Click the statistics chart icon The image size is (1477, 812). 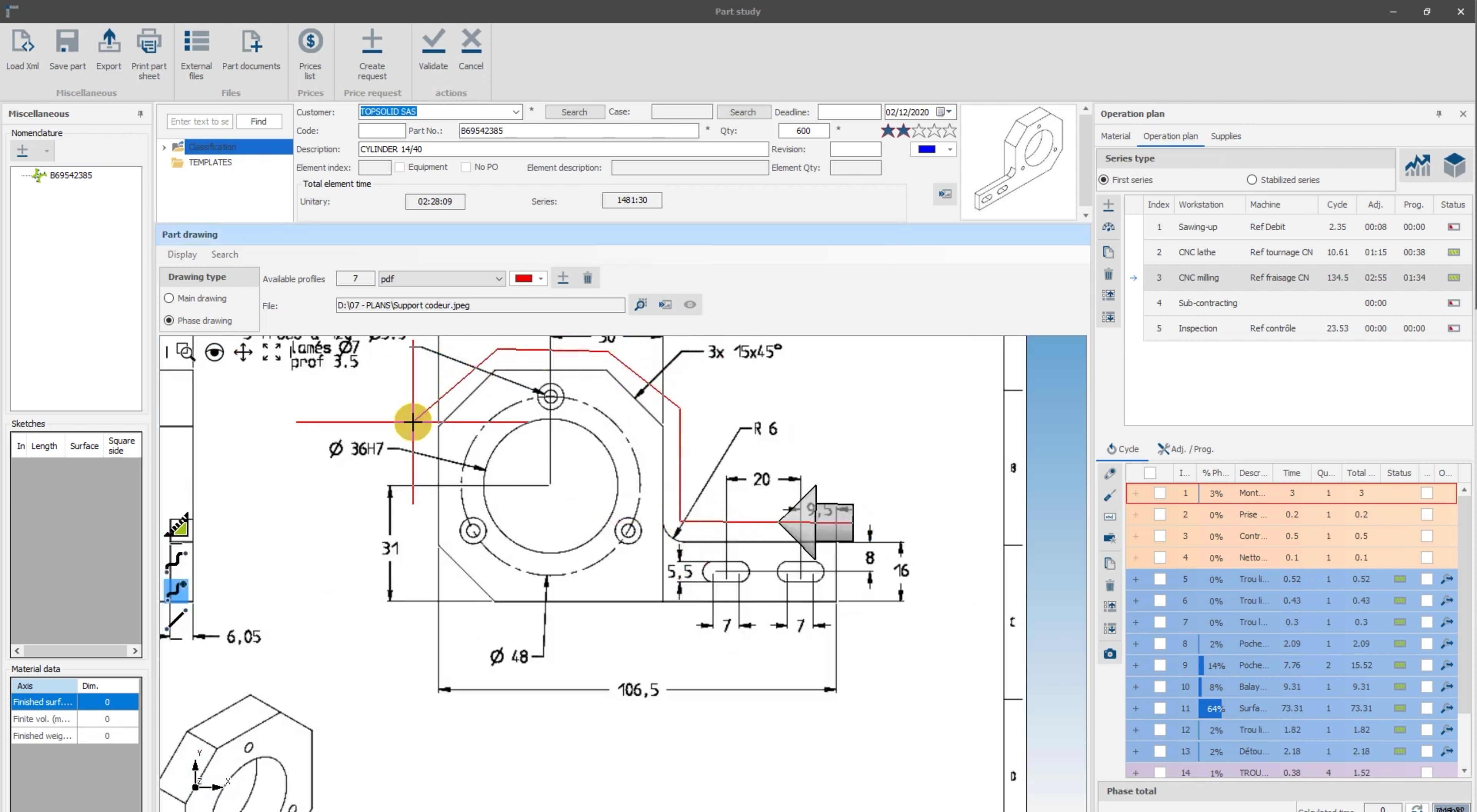click(x=1417, y=166)
